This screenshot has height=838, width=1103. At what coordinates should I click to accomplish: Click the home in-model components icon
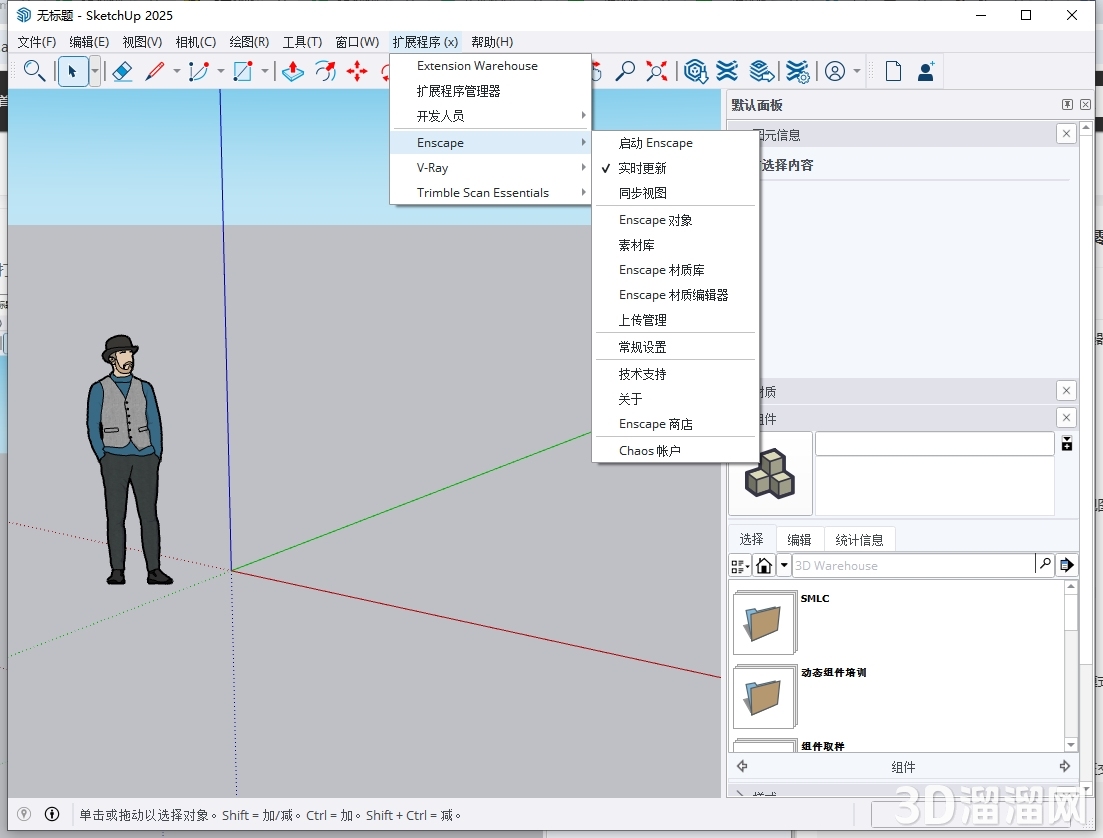(764, 565)
